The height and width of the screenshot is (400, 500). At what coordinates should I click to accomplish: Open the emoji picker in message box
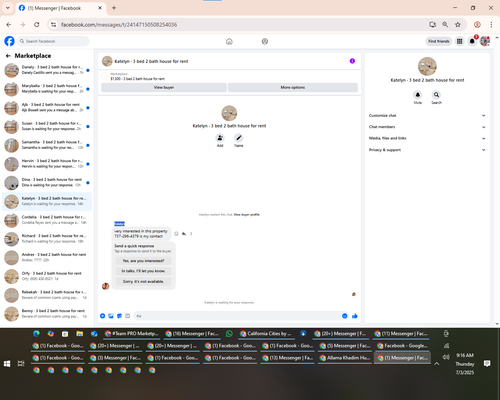[x=345, y=316]
